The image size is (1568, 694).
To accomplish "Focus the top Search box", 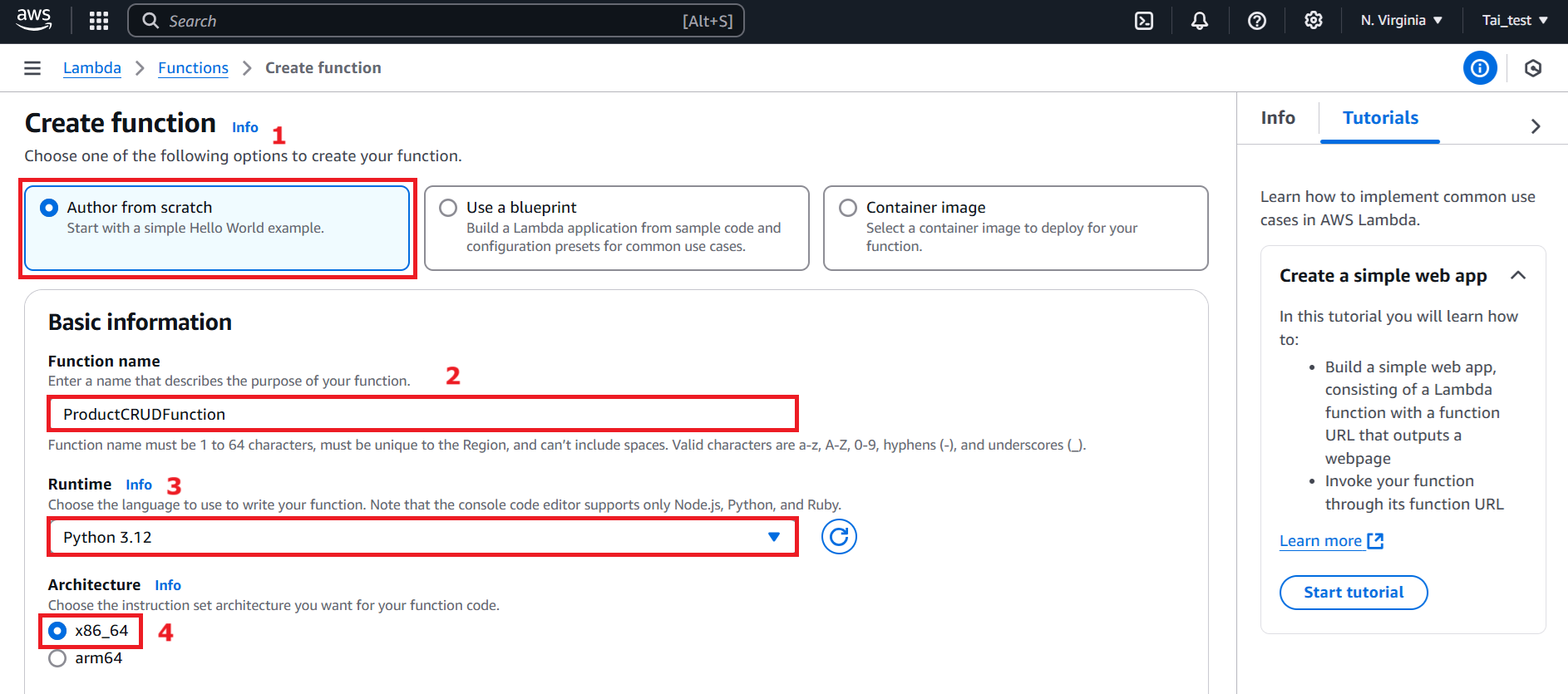I will pos(436,21).
